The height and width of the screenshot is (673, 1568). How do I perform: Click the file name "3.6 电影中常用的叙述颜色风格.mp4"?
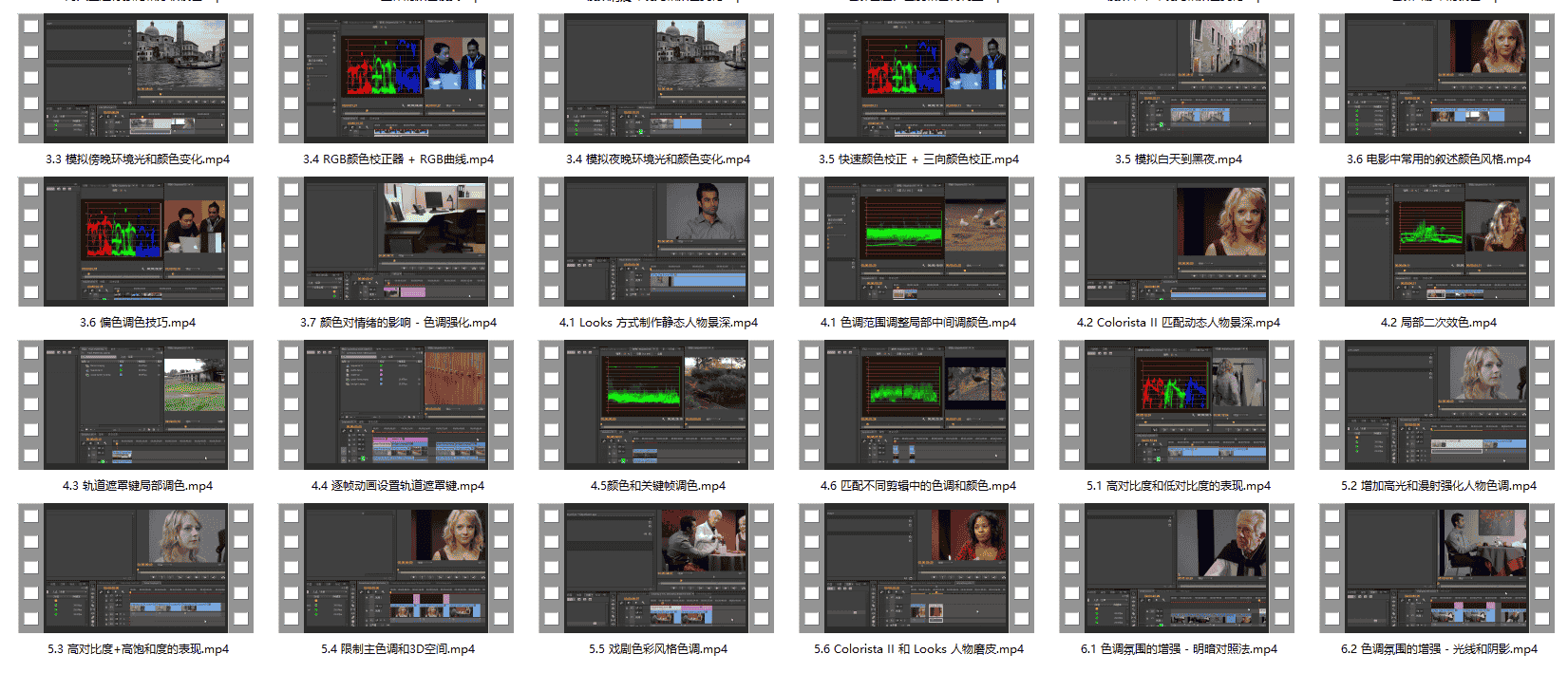click(x=1439, y=159)
